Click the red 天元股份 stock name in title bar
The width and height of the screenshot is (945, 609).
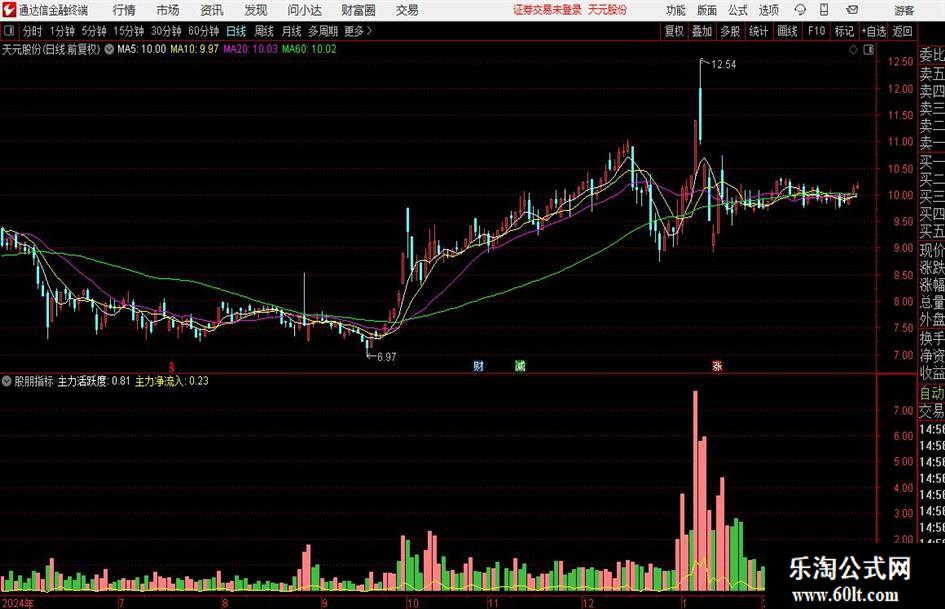click(x=608, y=10)
